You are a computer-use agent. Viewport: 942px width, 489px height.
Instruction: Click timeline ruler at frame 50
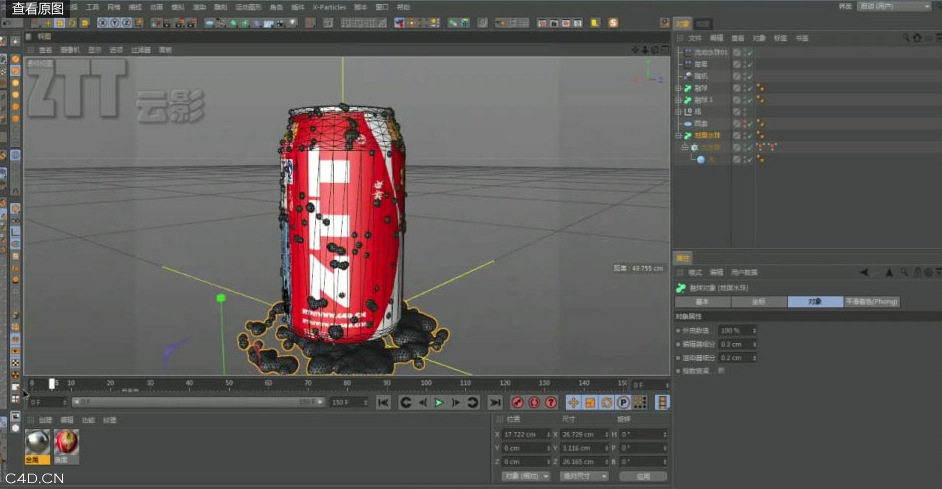pyautogui.click(x=229, y=383)
